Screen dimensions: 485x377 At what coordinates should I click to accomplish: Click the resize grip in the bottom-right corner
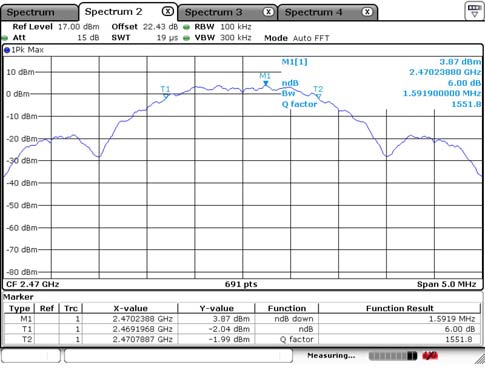[479, 359]
